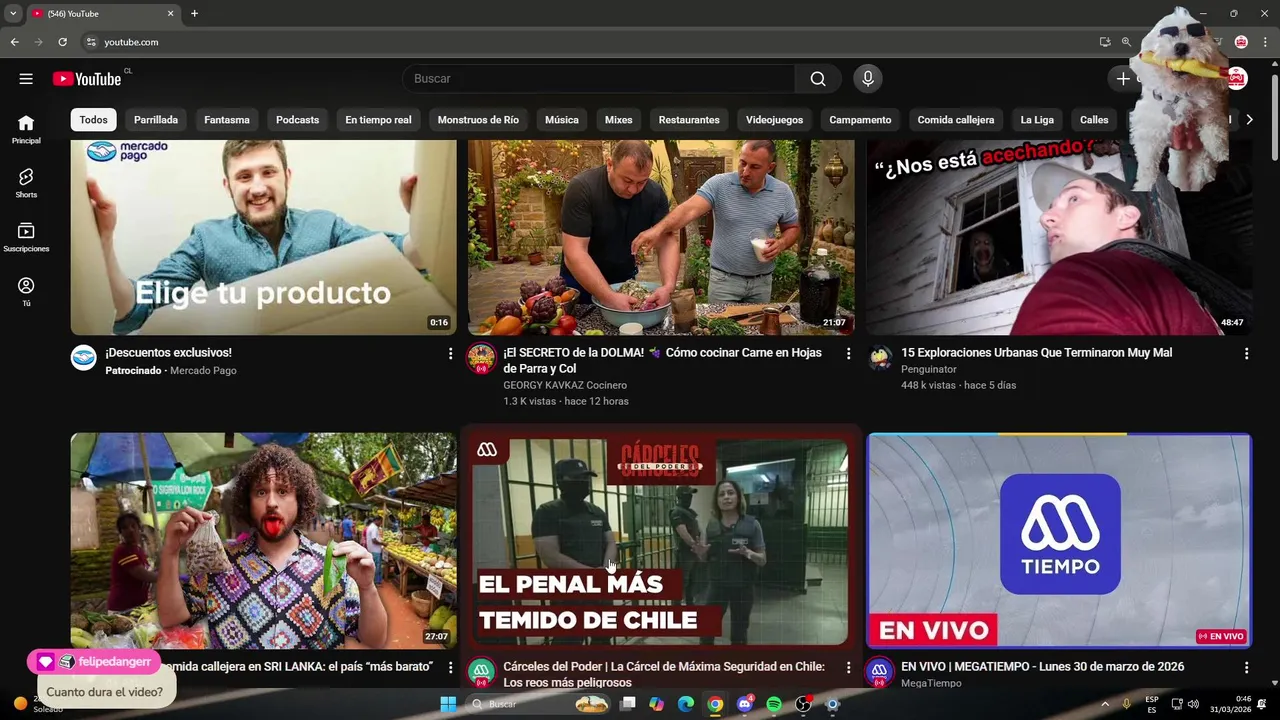Screen dimensions: 1280x720
Task: Play the Nos está acechando thumbnail
Action: 1060,237
